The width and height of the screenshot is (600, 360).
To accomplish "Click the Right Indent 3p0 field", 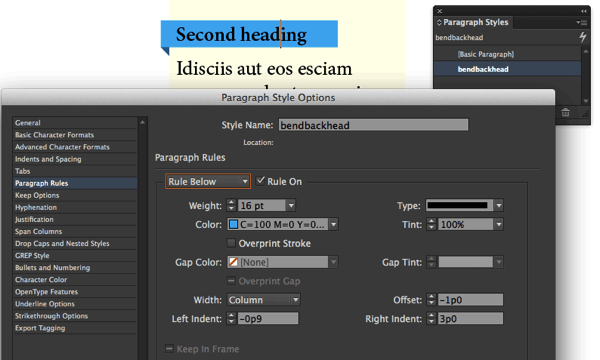I will tap(470, 318).
